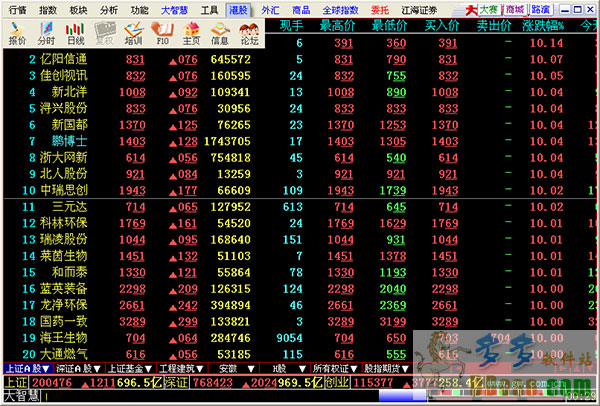Select stock row 龙净环保
This screenshot has width=600, height=406.
pyautogui.click(x=302, y=305)
